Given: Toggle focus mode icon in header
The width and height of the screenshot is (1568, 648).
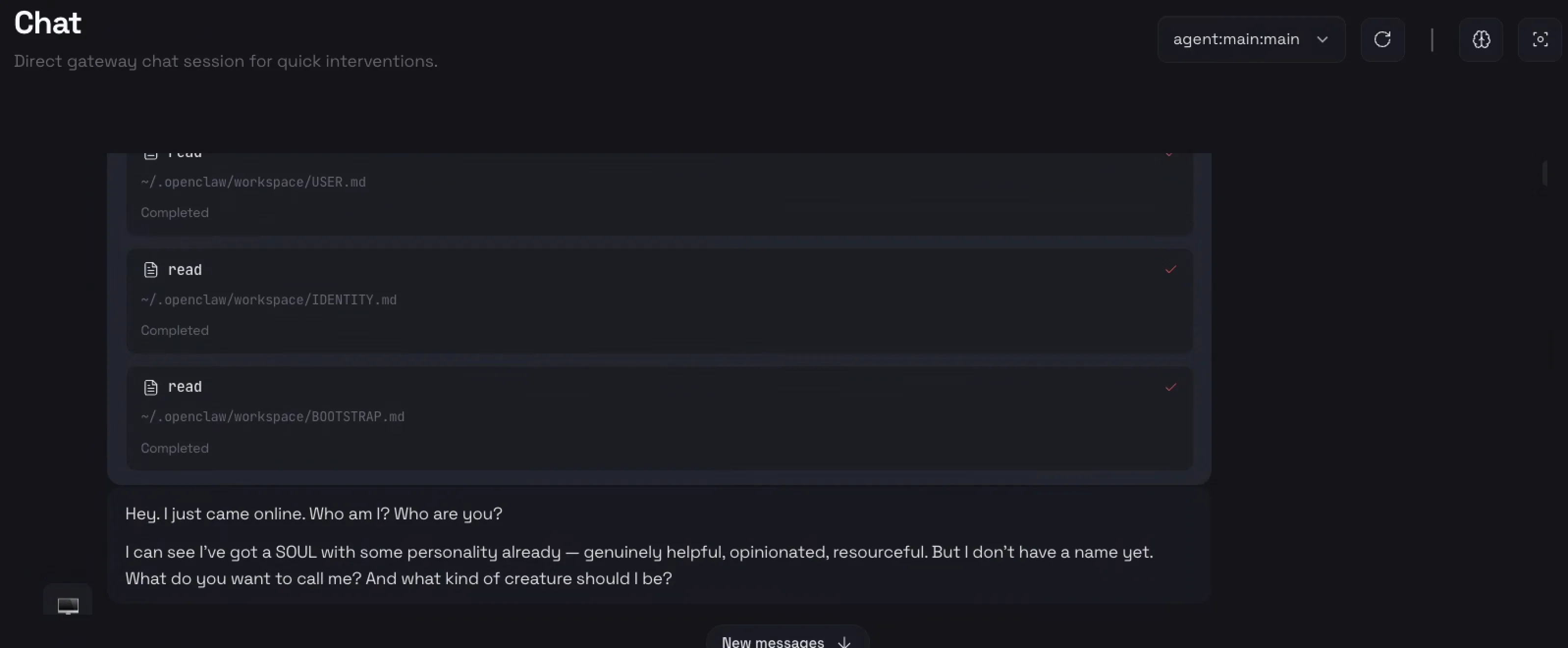Looking at the screenshot, I should pos(1540,40).
